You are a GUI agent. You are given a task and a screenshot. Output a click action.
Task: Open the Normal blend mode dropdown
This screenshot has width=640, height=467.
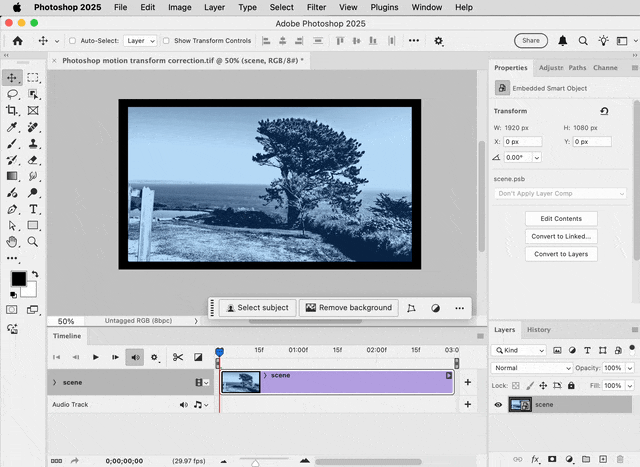[x=531, y=368]
